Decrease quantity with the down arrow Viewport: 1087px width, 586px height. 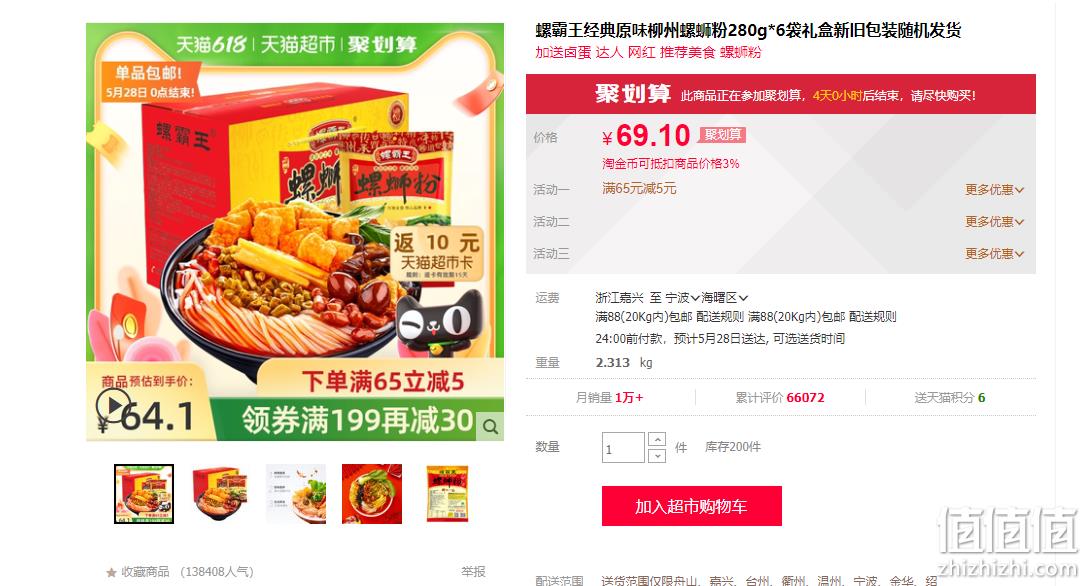(656, 456)
